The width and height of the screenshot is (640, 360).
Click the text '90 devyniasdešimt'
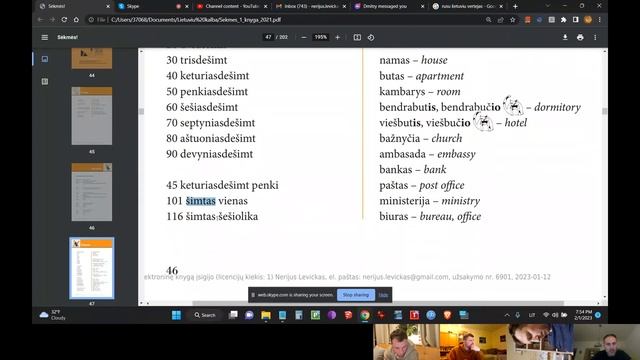[x=209, y=154]
